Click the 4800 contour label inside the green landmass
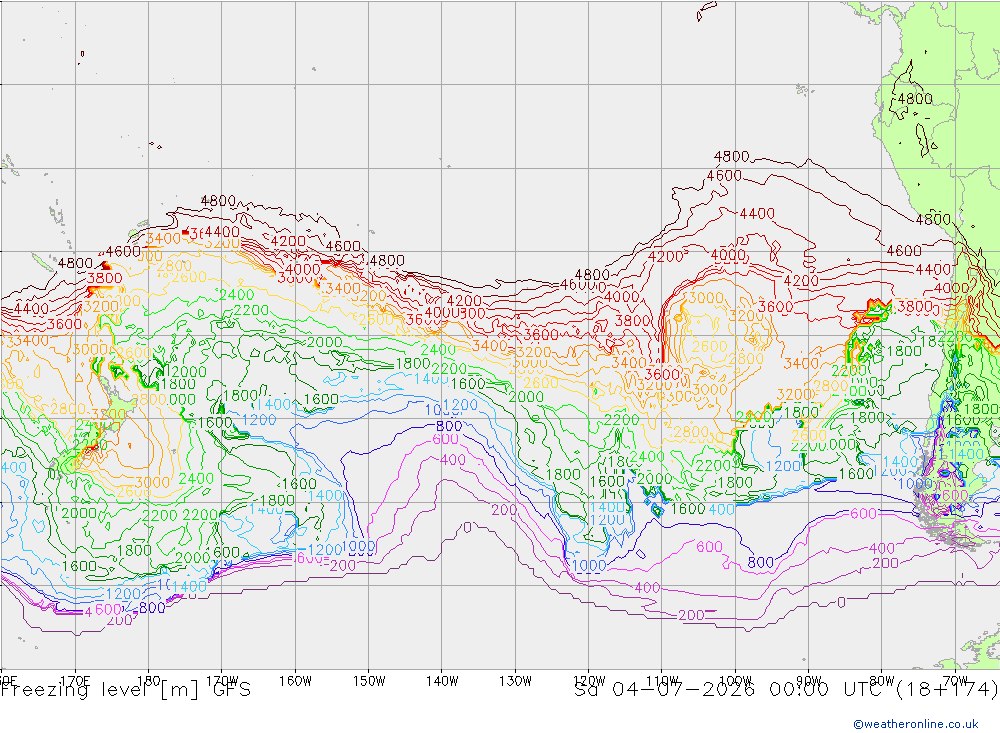Screen dimensions: 1000x733 coord(915,99)
